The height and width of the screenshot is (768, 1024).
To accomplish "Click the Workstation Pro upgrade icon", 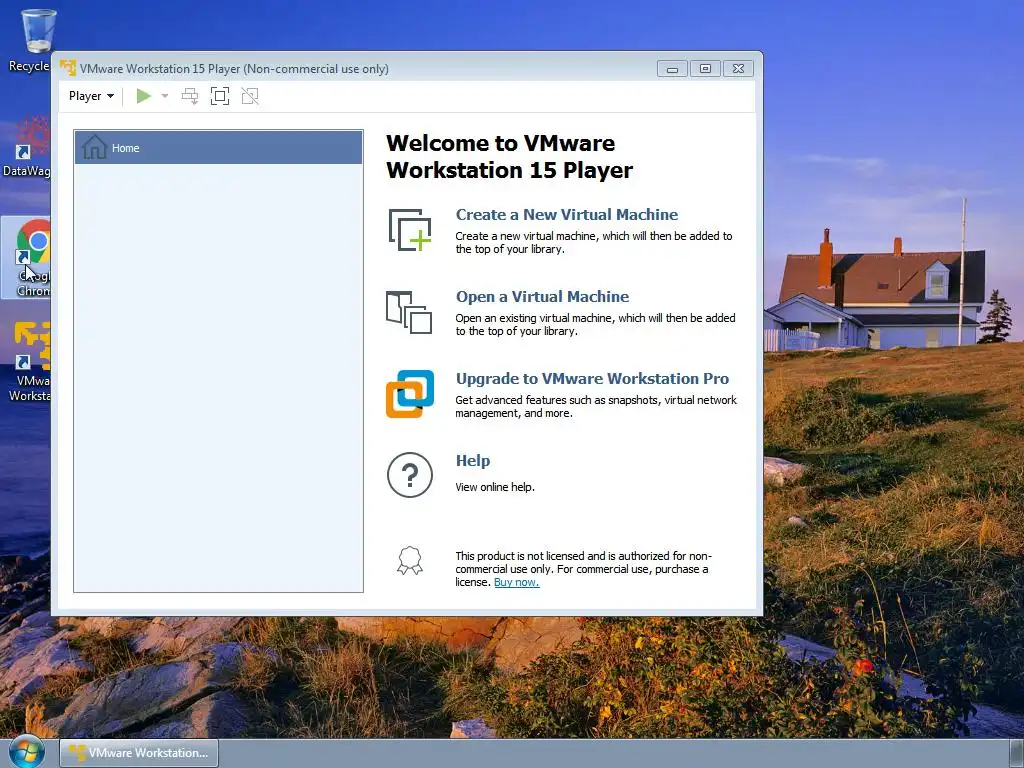I will [x=410, y=394].
